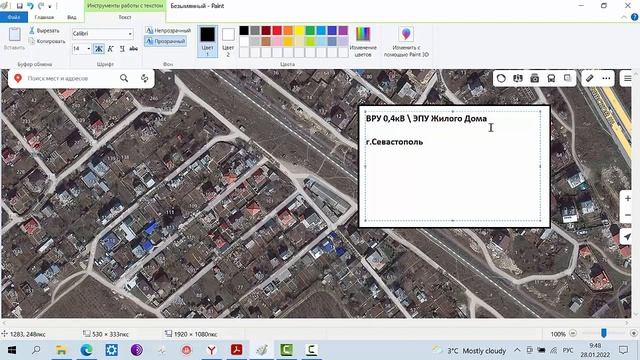Screen dimensions: 640x360
Task: Click the ruler measure icon on the map
Action: click(x=589, y=78)
